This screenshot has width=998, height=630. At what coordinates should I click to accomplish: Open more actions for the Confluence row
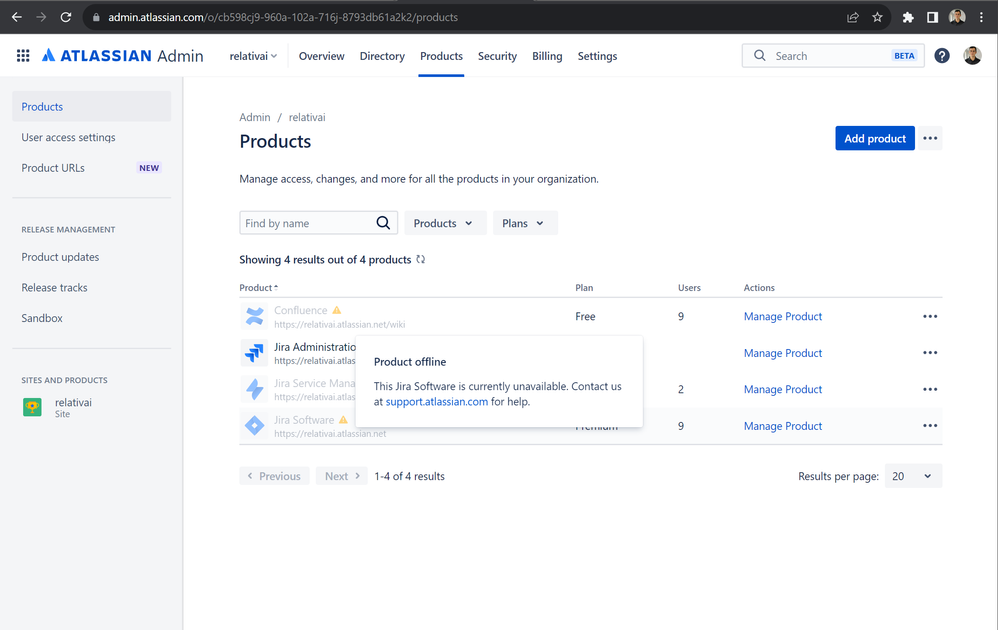930,316
